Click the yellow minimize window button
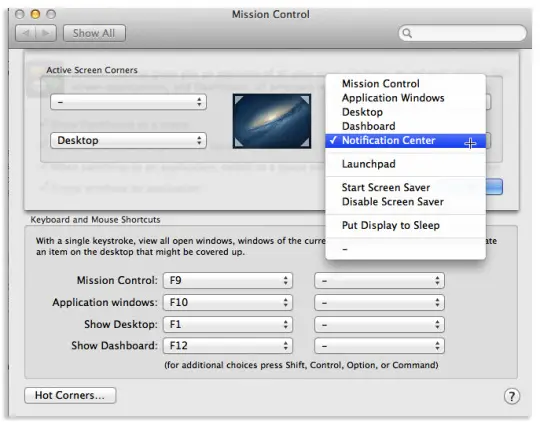Screen dimensions: 540x424 35,14
